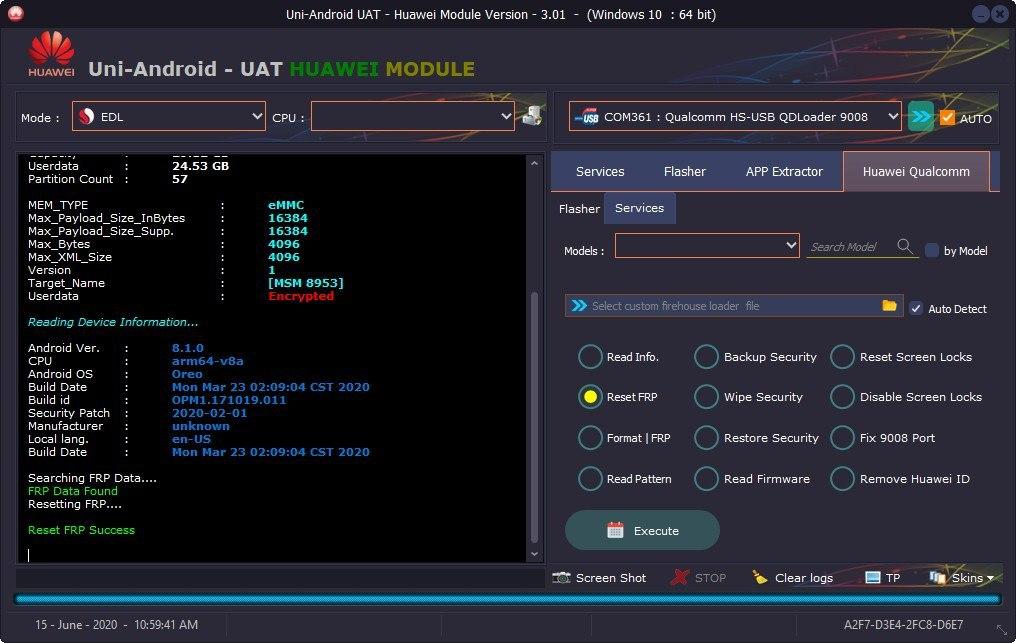
Task: Open the Huawei Qualcomm tab
Action: point(916,172)
